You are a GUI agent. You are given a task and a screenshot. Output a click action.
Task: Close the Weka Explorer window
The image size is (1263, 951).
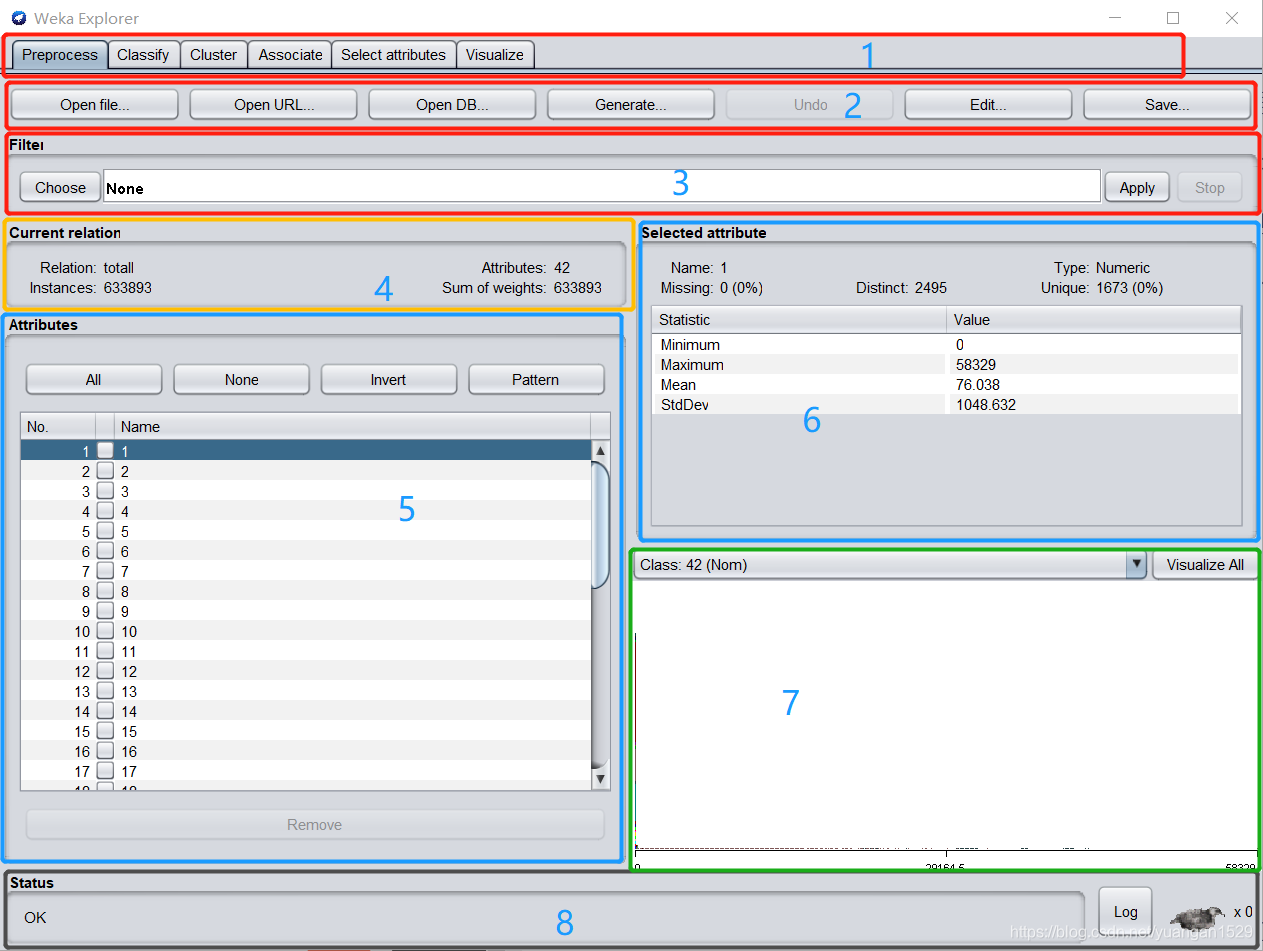[x=1232, y=18]
